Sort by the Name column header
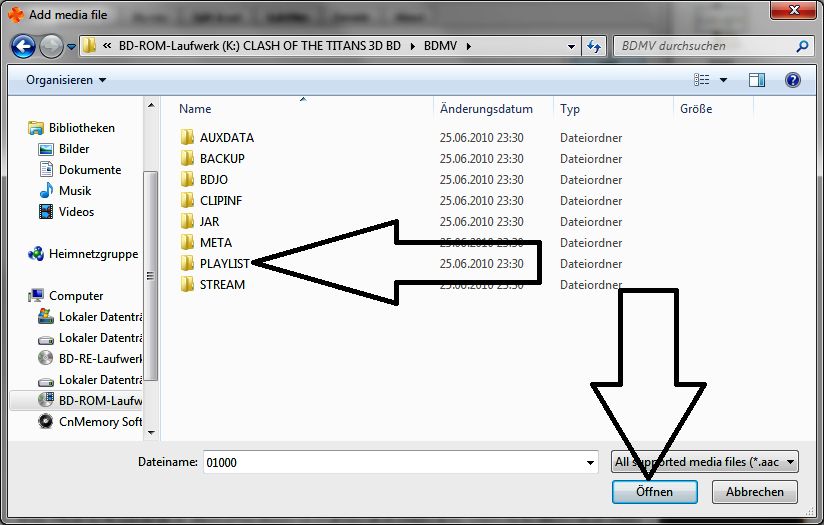This screenshot has height=525, width=824. [195, 109]
